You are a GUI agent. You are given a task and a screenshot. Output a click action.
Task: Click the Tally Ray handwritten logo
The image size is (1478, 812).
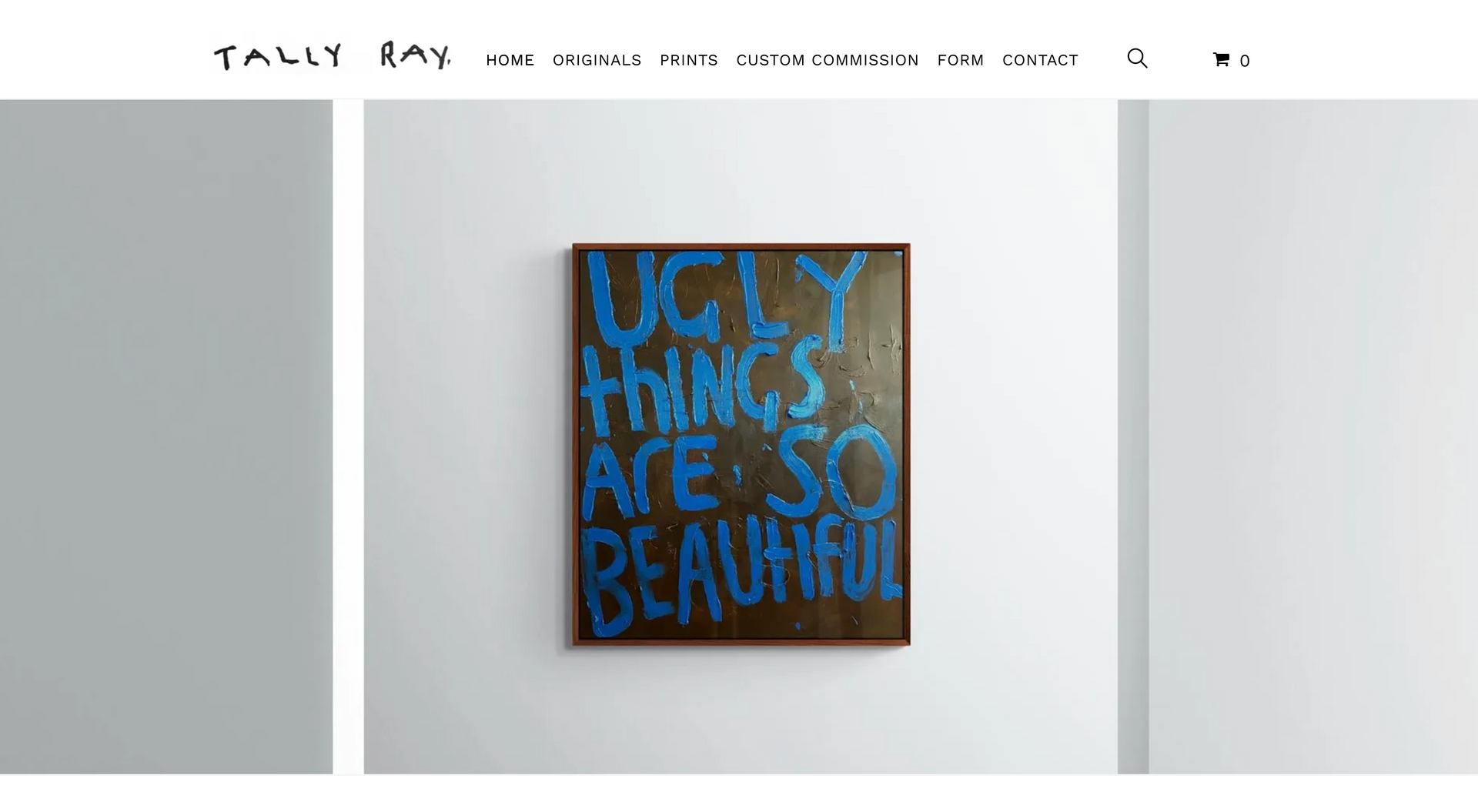click(333, 56)
